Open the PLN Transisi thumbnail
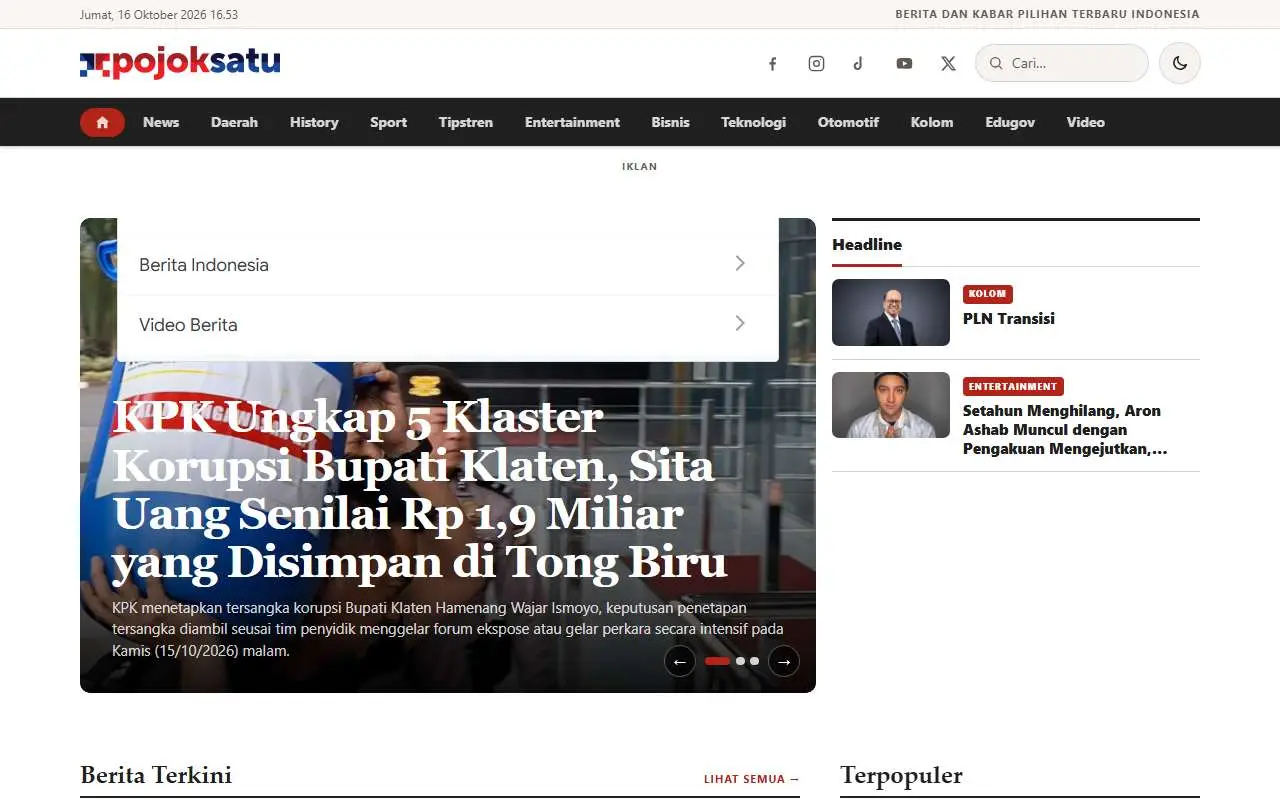The image size is (1280, 800). [x=891, y=312]
